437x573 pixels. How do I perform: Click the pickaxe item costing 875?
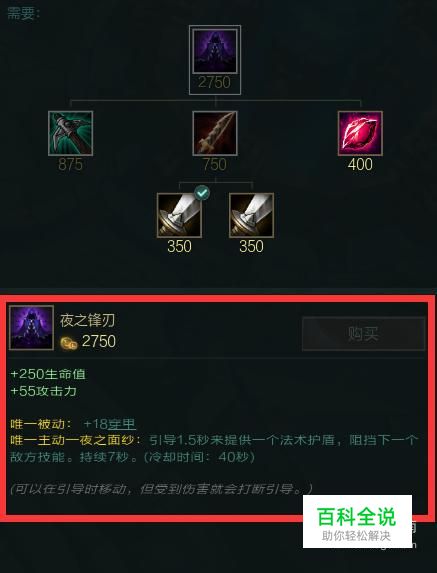(71, 133)
